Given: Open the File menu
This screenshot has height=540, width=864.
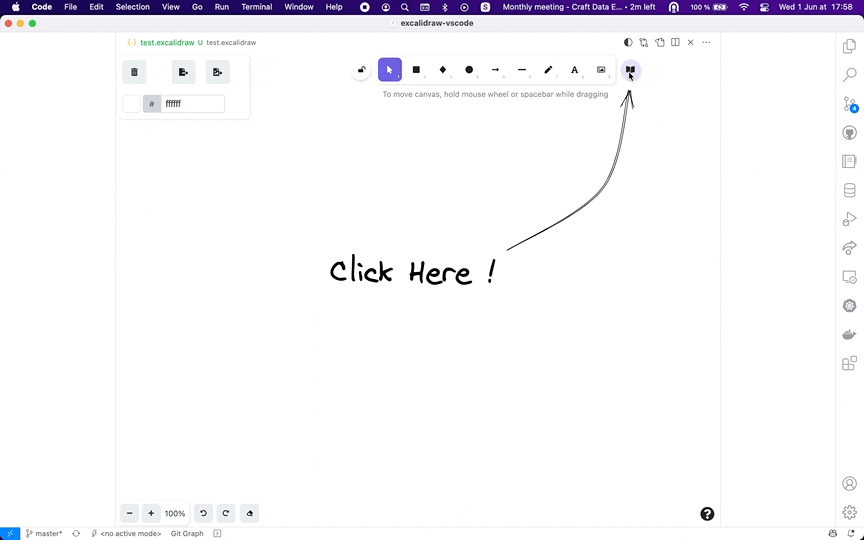Looking at the screenshot, I should pyautogui.click(x=71, y=7).
